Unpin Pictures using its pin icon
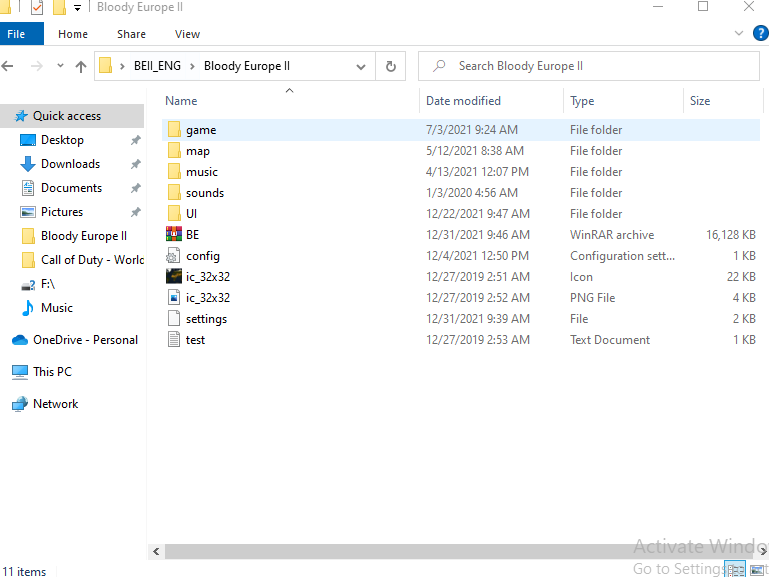The width and height of the screenshot is (769, 577). click(x=135, y=212)
